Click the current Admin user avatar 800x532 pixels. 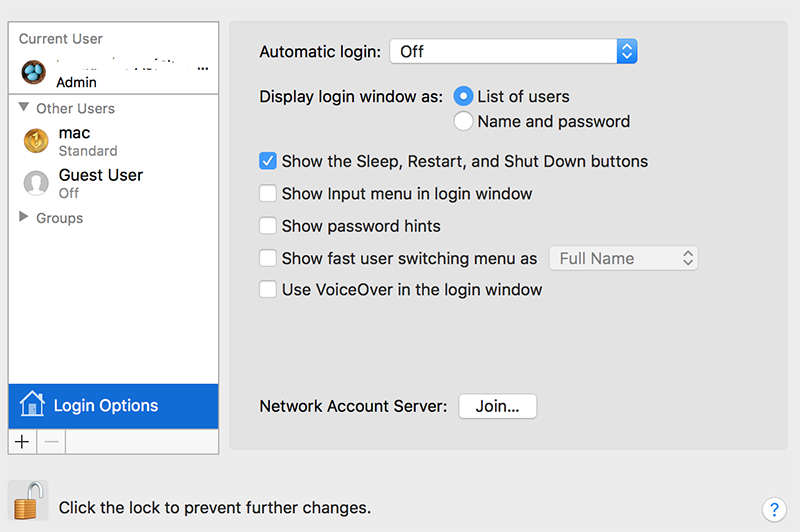(x=34, y=73)
